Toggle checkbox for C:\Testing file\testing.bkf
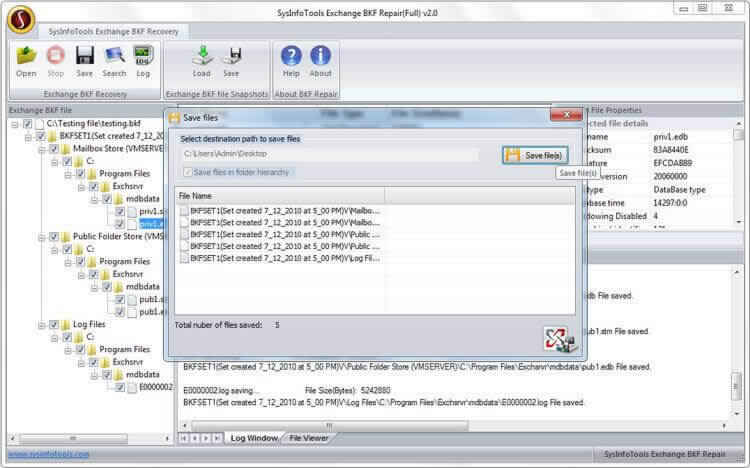Image resolution: width=750 pixels, height=468 pixels. coord(28,124)
